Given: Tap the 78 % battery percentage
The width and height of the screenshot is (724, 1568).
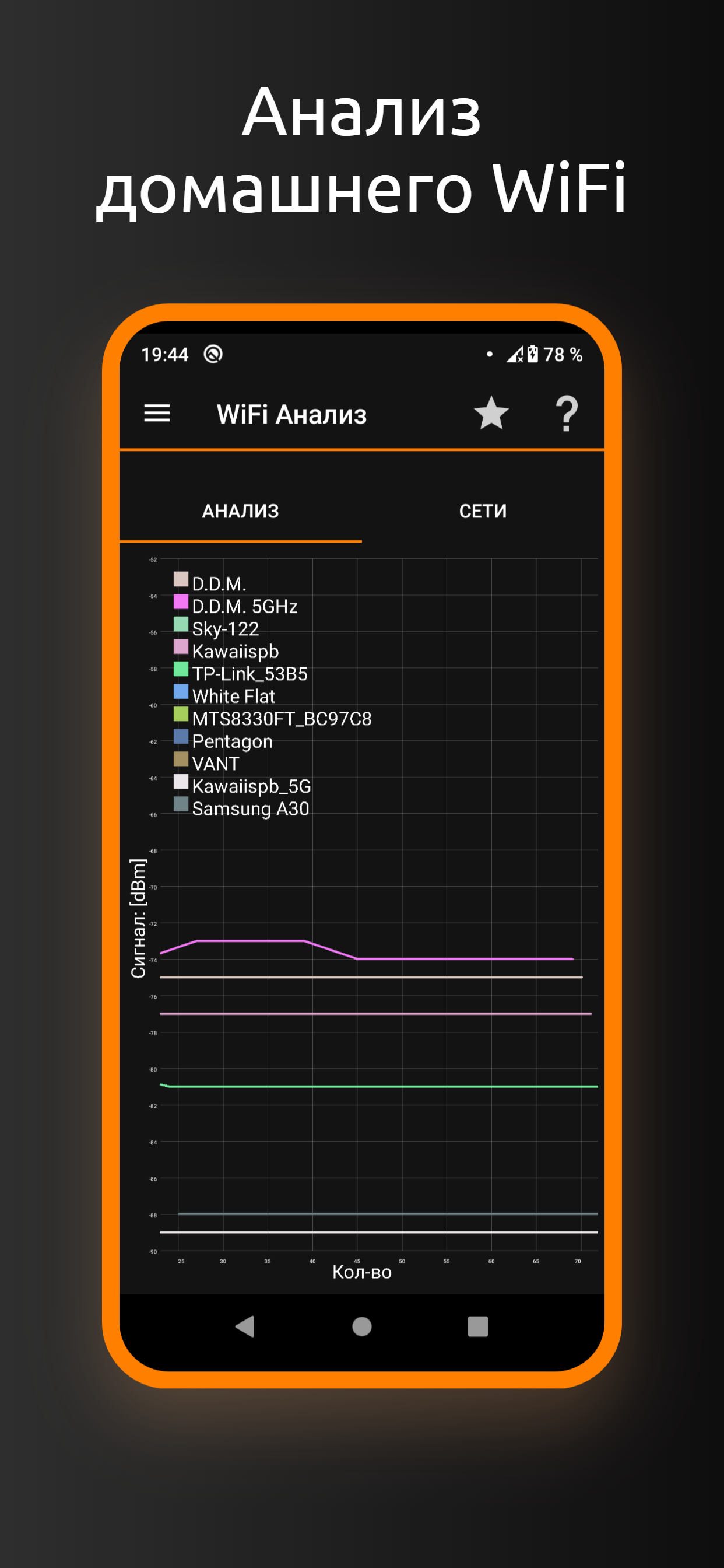Looking at the screenshot, I should point(563,354).
